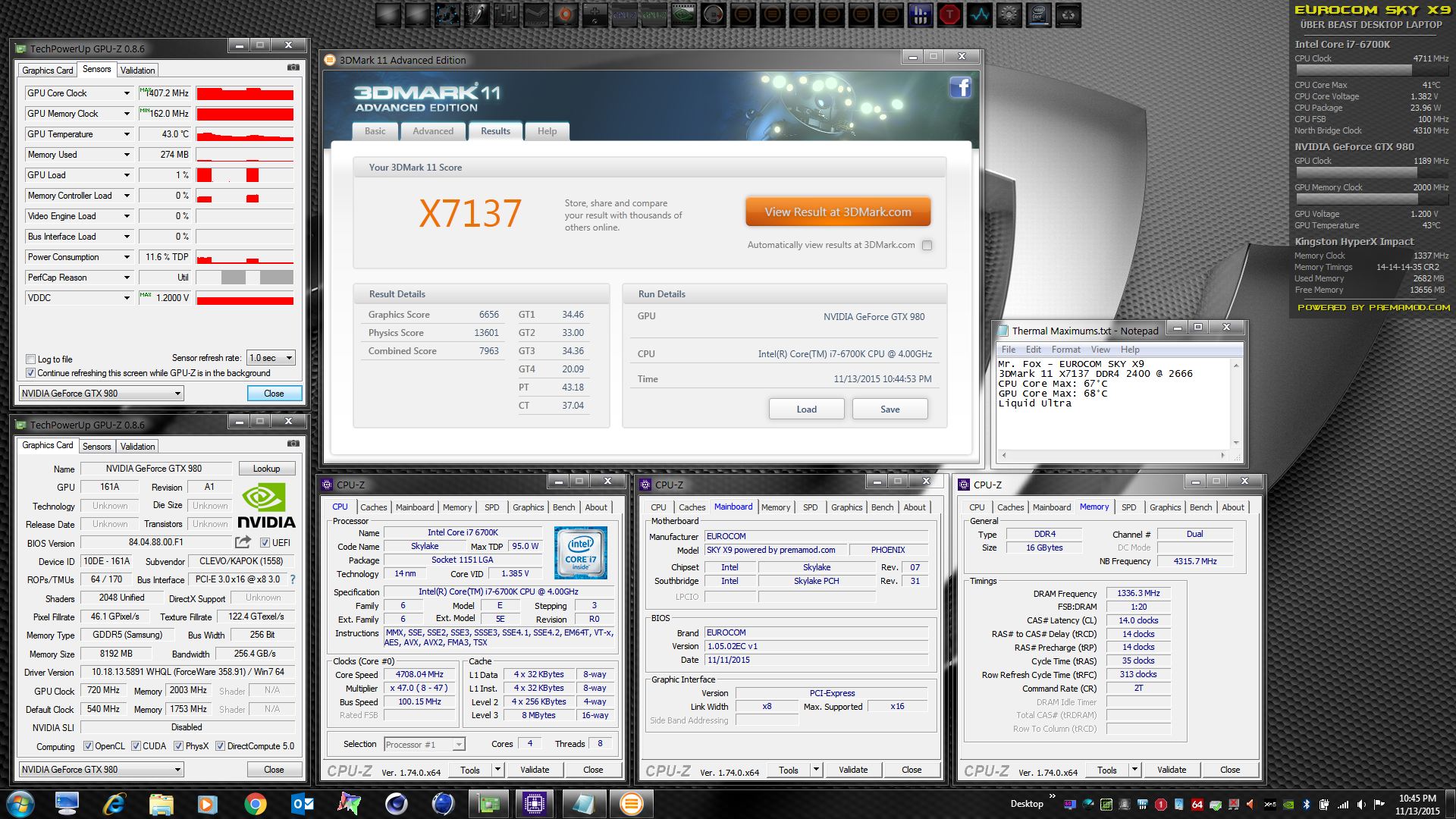Click the Bus Interface question mark icon
Image resolution: width=1456 pixels, height=819 pixels.
(293, 579)
